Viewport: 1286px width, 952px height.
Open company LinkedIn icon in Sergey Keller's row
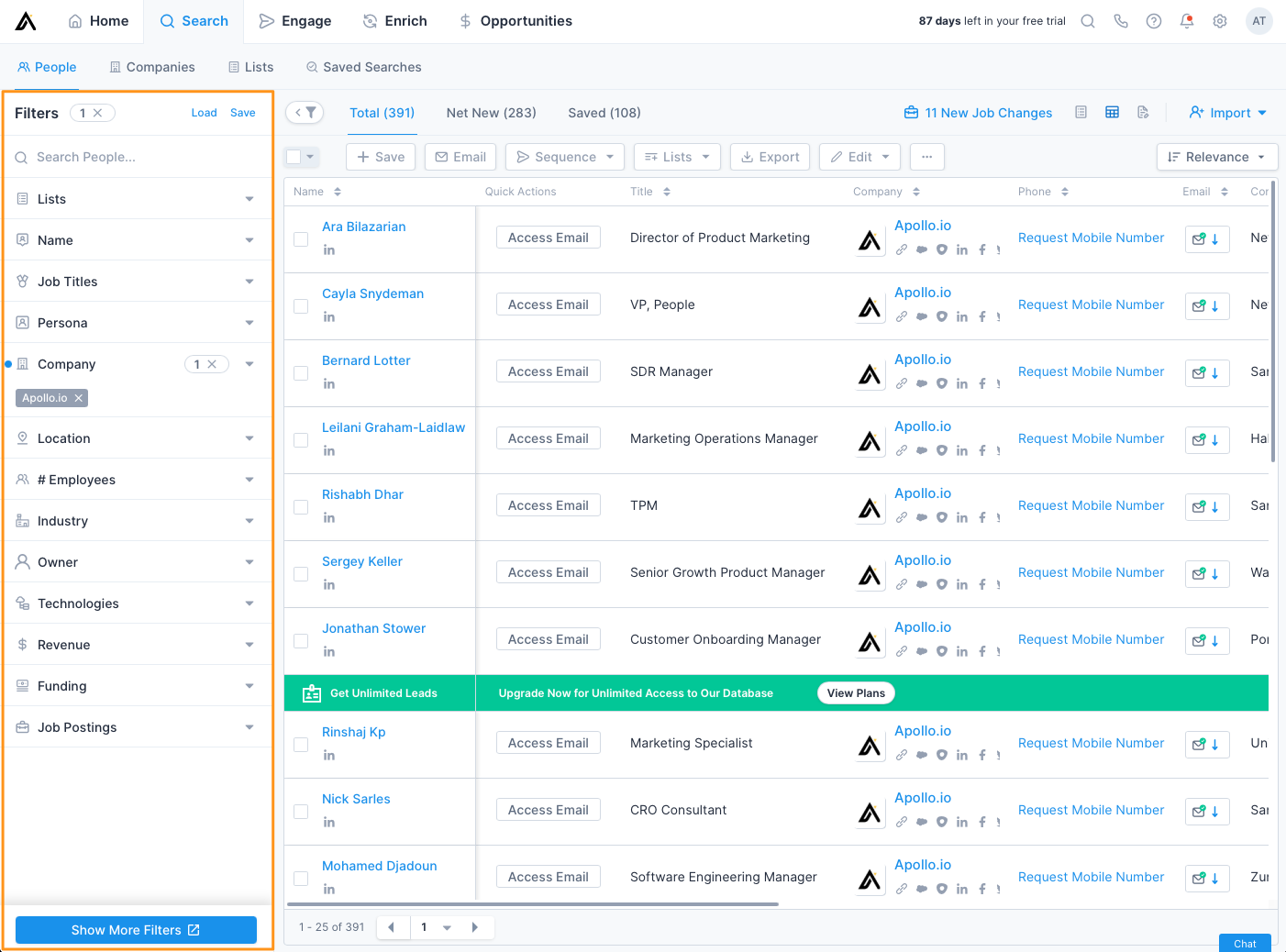tap(962, 584)
